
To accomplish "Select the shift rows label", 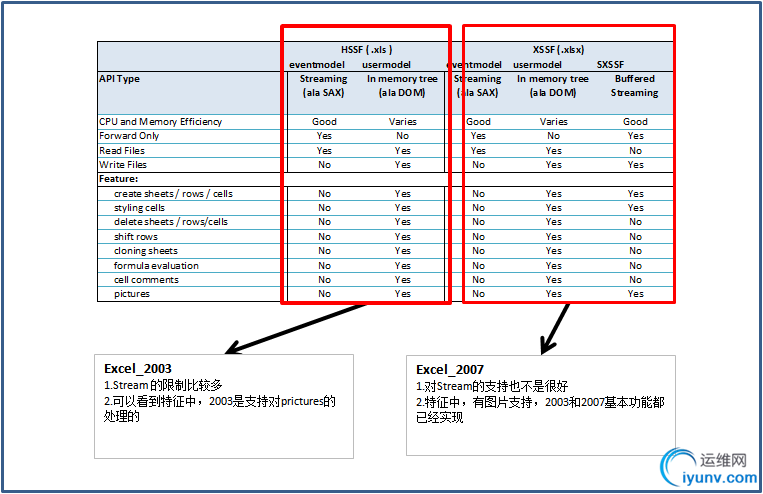I will click(x=136, y=237).
